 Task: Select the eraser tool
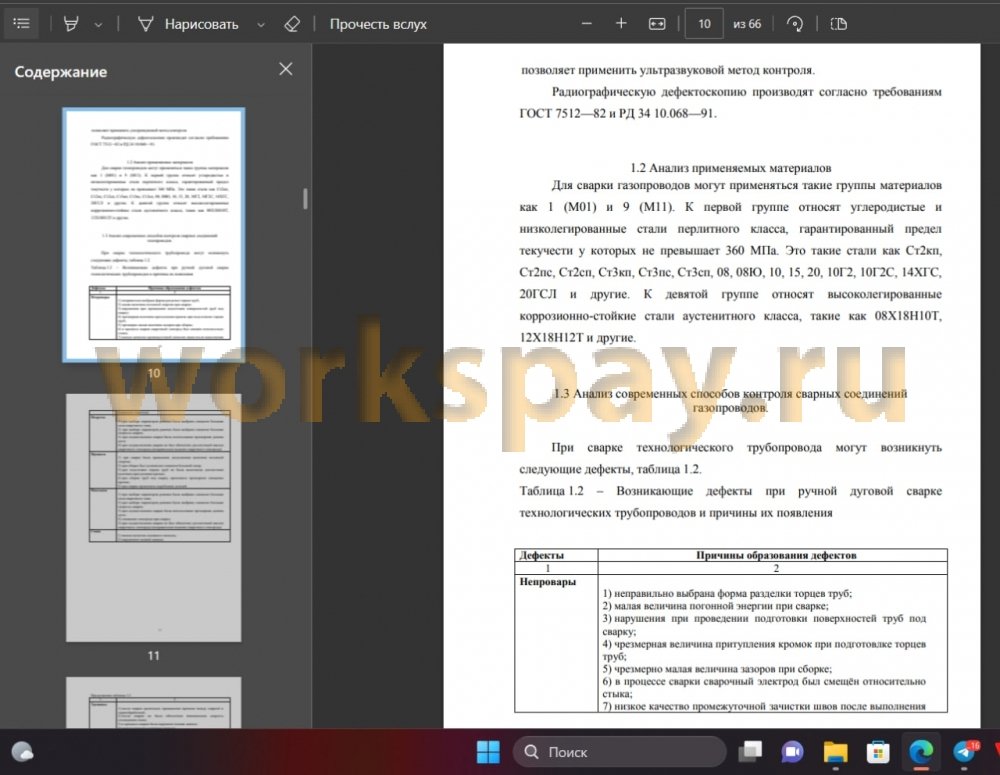(x=291, y=24)
